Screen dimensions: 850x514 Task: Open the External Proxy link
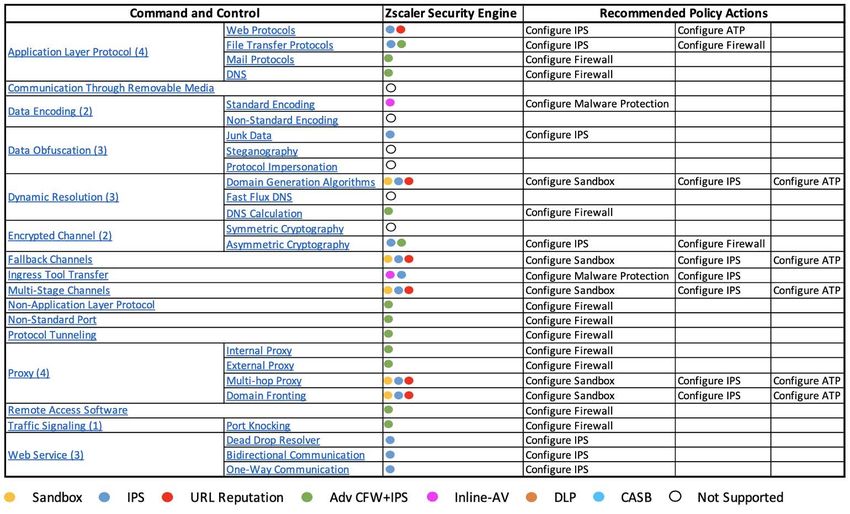click(260, 365)
